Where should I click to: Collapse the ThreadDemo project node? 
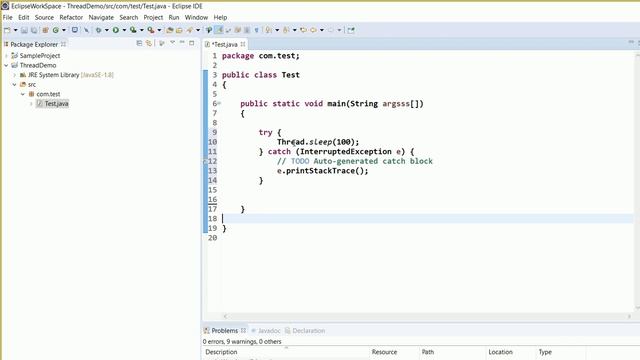6,65
